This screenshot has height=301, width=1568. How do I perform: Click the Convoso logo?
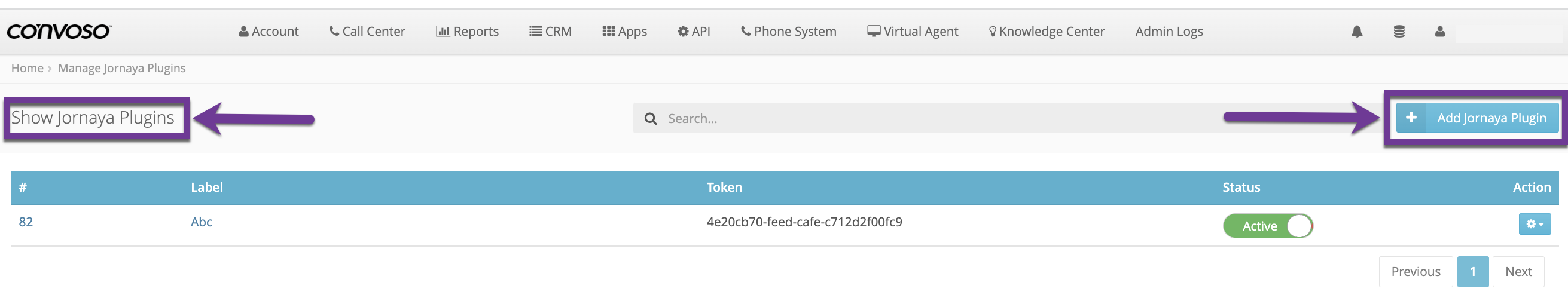(59, 32)
